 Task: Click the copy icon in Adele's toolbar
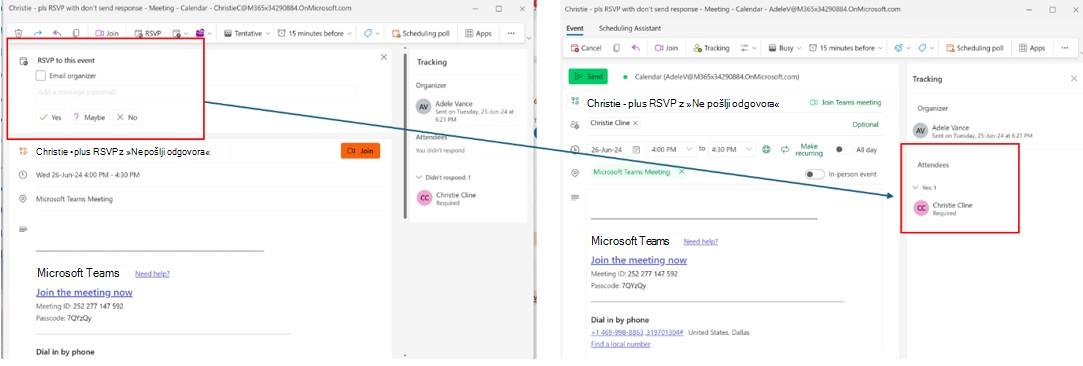tap(616, 48)
